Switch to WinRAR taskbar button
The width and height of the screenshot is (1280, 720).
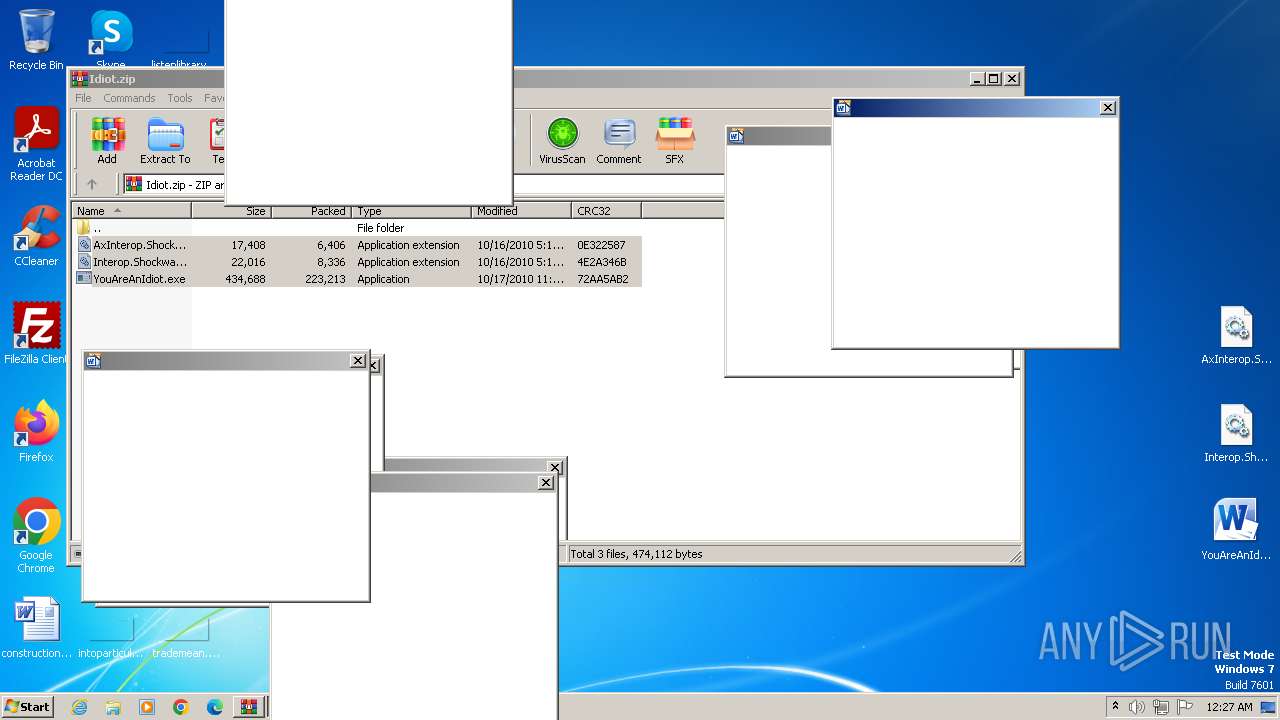249,707
